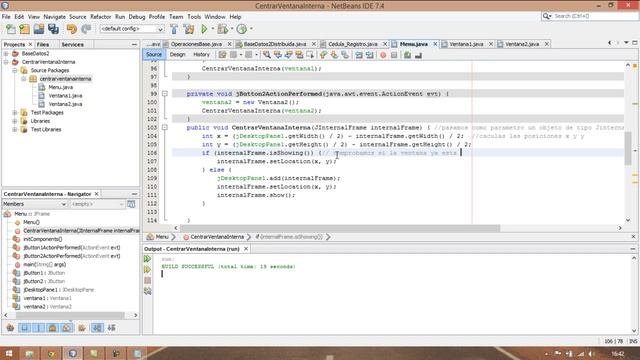Click the Windows Start button
Screen dimensions: 640x360
[x=8, y=353]
